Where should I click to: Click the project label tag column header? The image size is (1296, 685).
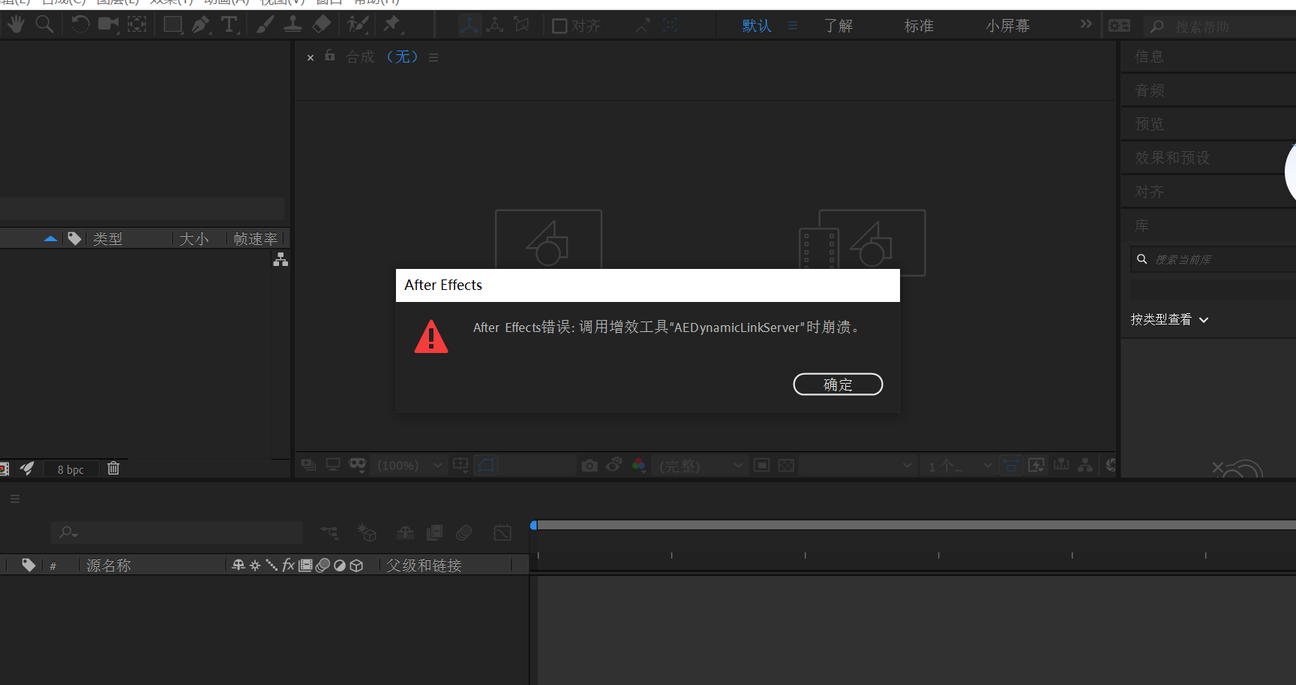[74, 239]
